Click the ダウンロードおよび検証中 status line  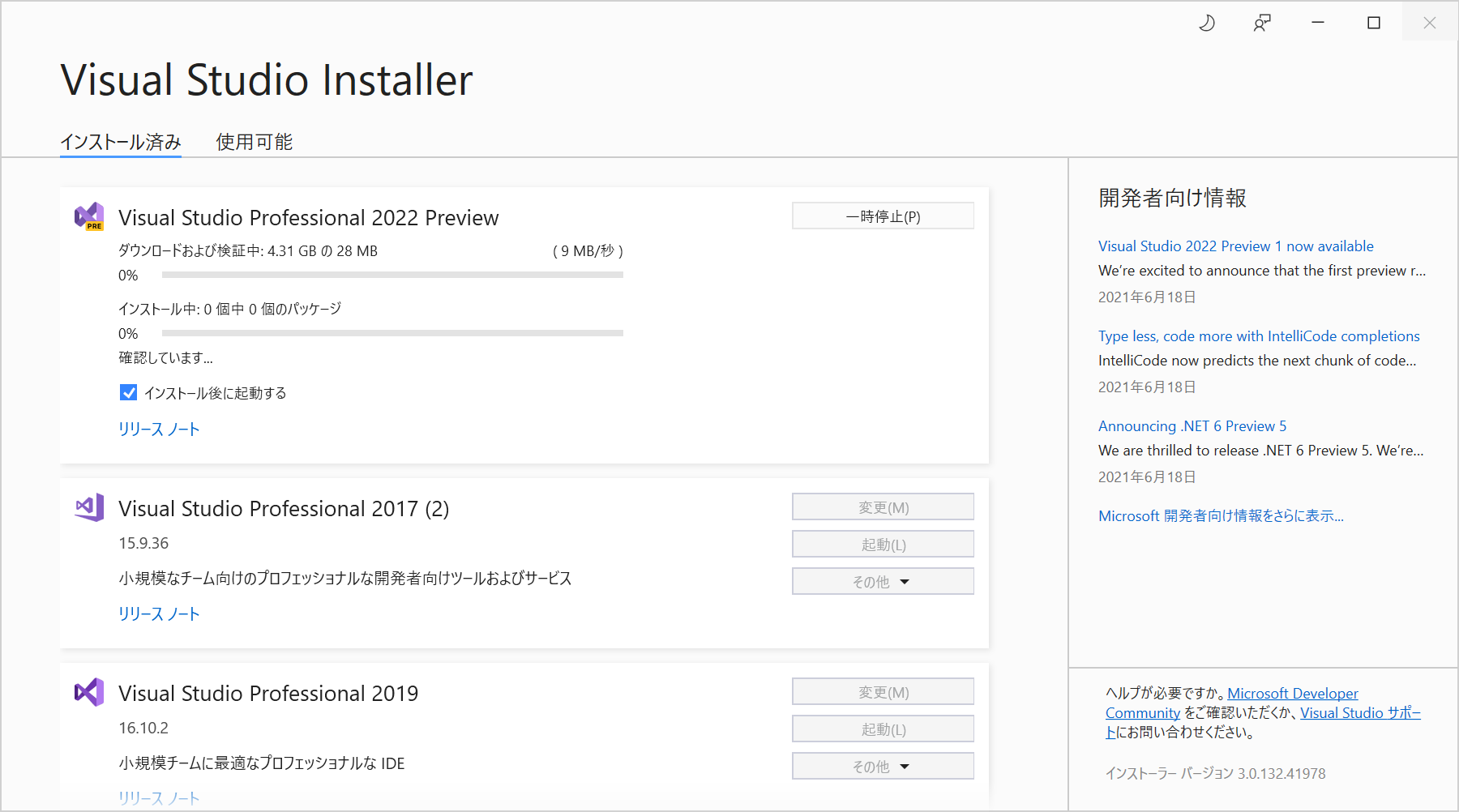pos(248,251)
